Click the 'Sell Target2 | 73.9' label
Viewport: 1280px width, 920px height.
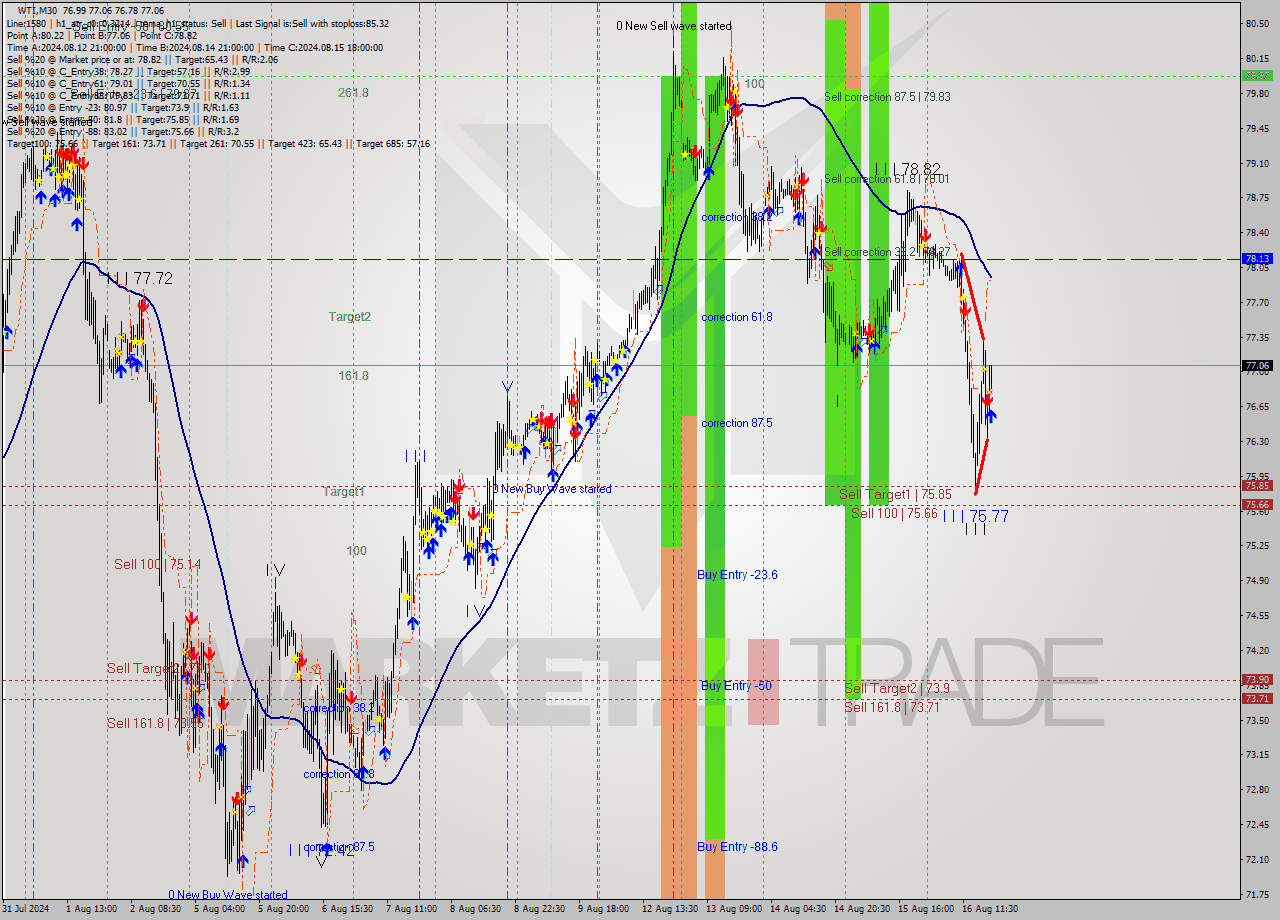[897, 689]
